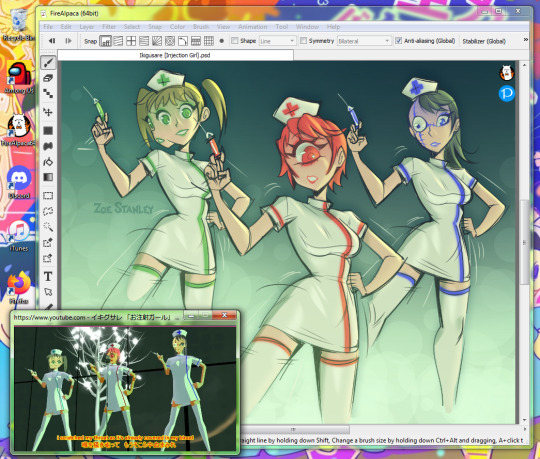Viewport: 540px width, 459px height.
Task: Turn snap off with first snap icon
Action: tap(105, 41)
